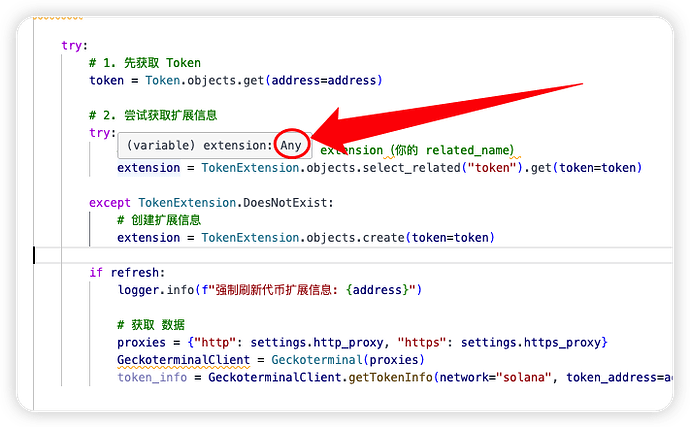The width and height of the screenshot is (690, 427).
Task: Click the outer 'try' keyword
Action: (72, 45)
